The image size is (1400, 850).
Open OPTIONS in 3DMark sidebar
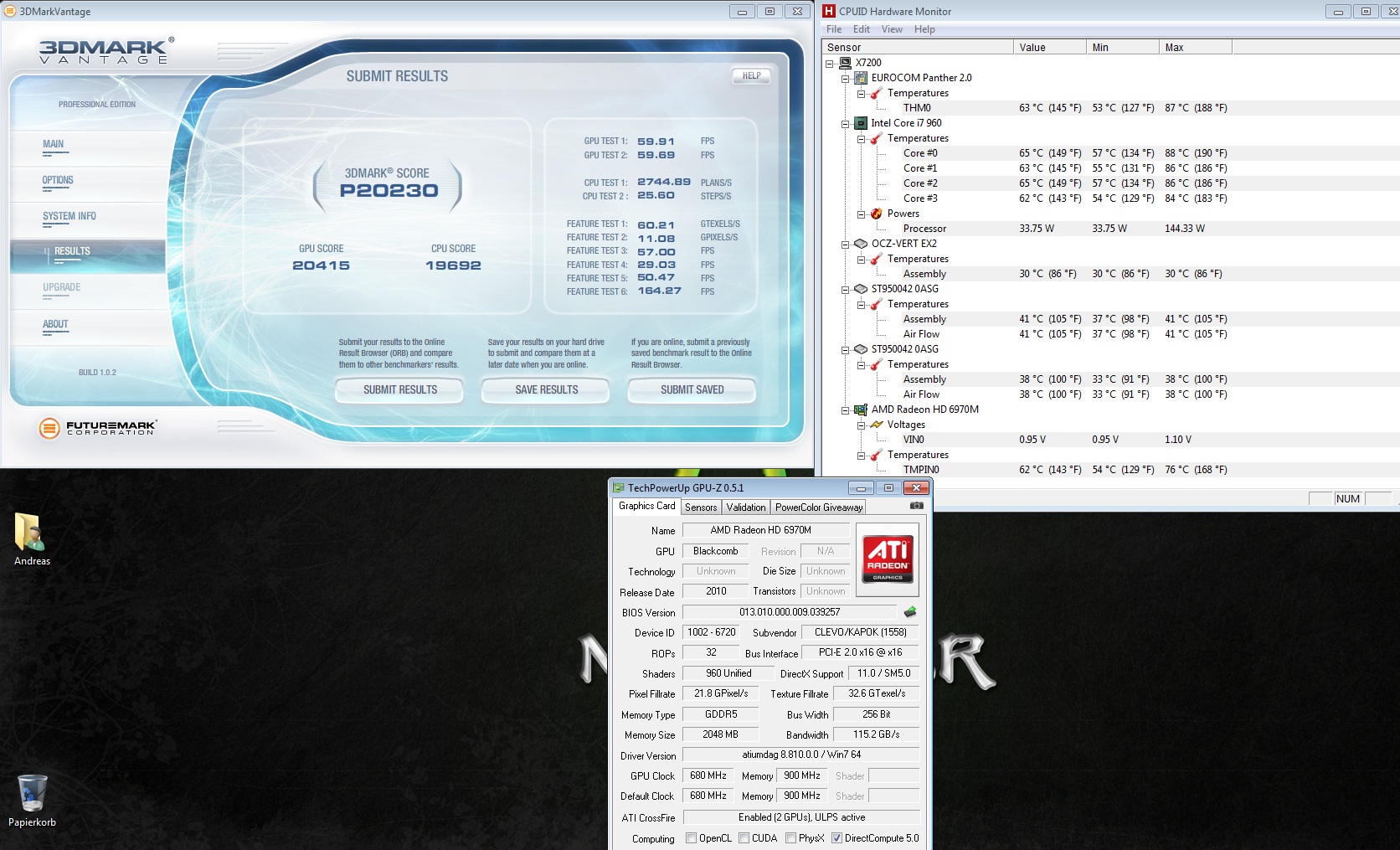[x=58, y=181]
